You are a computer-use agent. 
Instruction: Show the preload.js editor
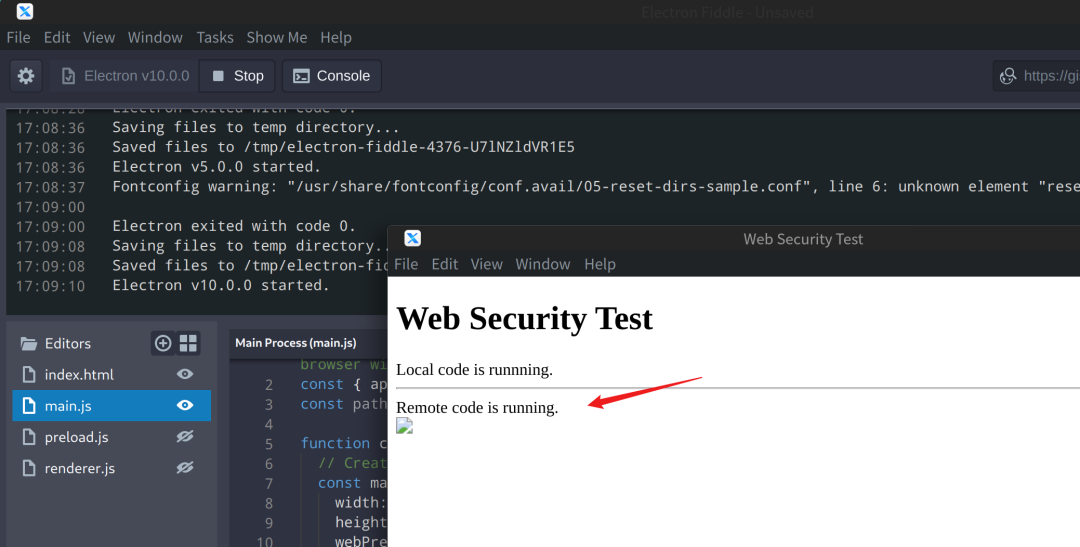[185, 436]
